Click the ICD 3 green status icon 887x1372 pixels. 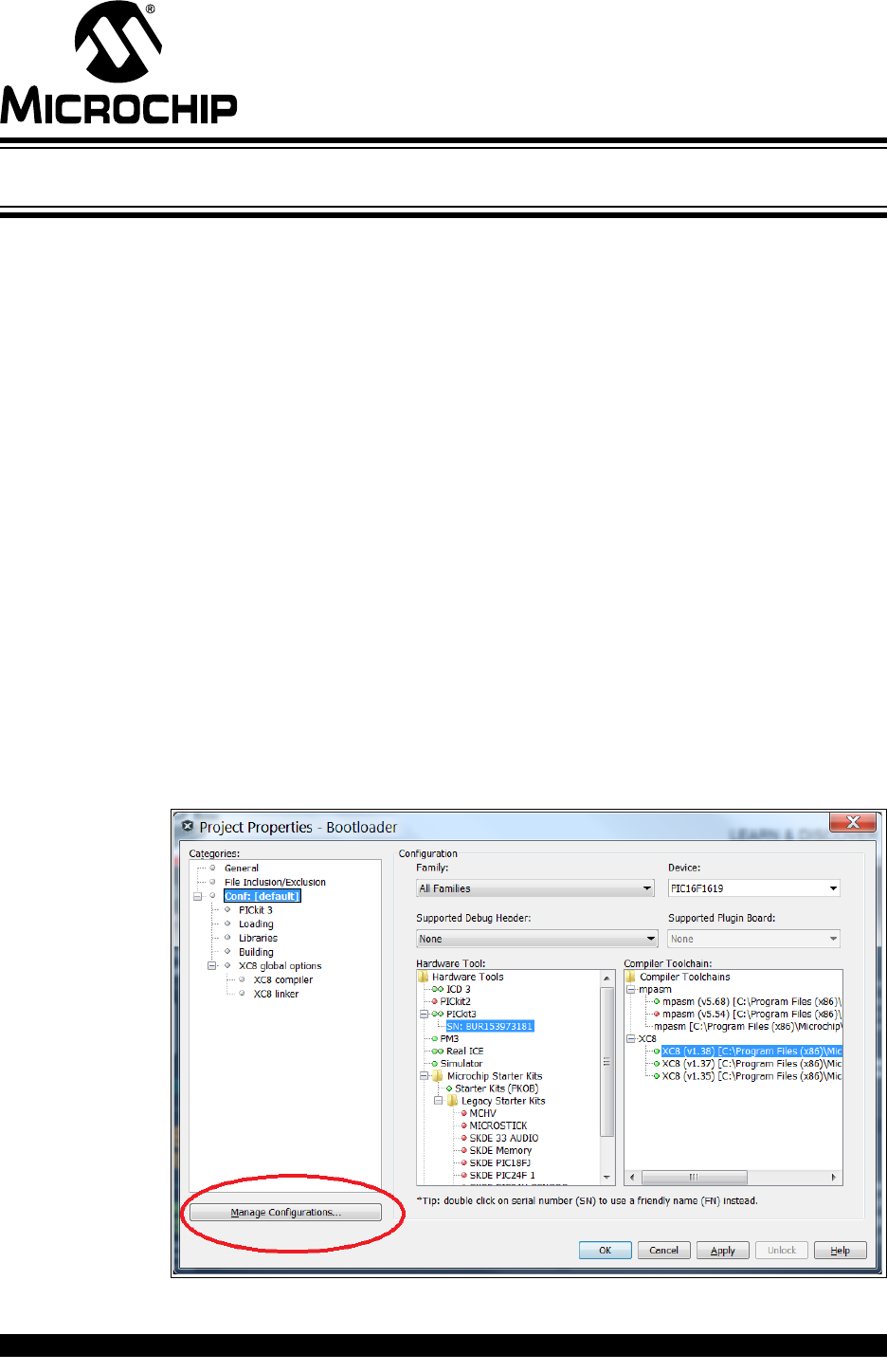point(438,989)
